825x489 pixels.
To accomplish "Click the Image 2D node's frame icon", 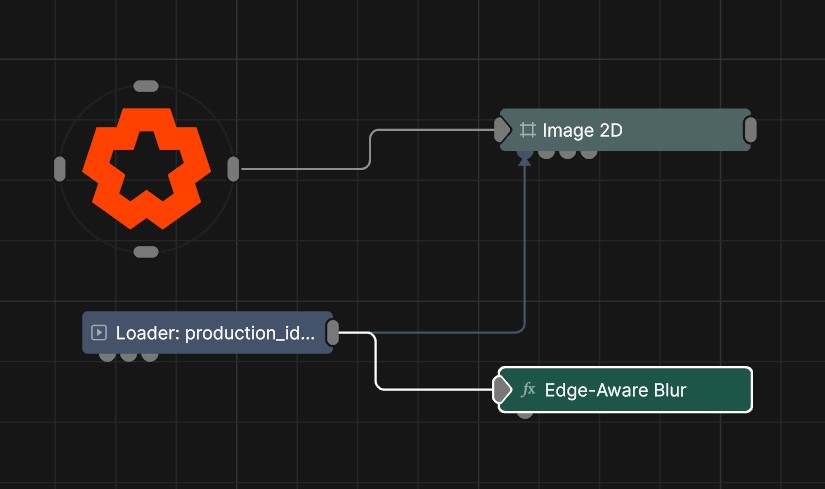I will pos(528,130).
